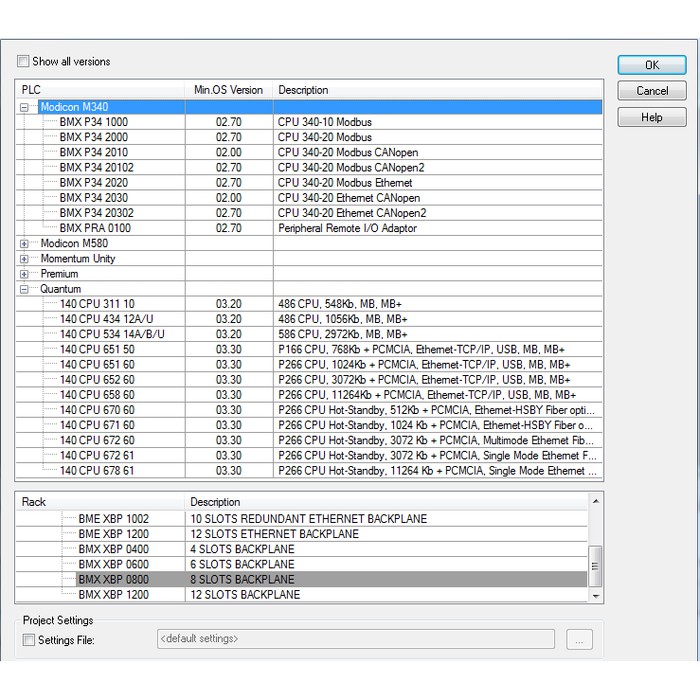Toggle the Settings File checkbox
The width and height of the screenshot is (700, 700).
pos(29,640)
